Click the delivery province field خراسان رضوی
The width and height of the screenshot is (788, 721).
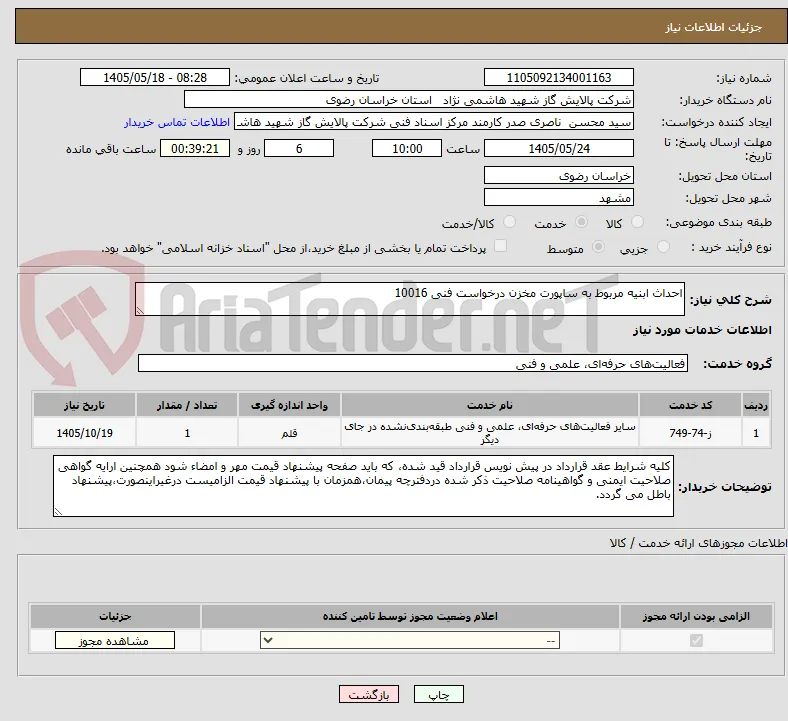(558, 175)
